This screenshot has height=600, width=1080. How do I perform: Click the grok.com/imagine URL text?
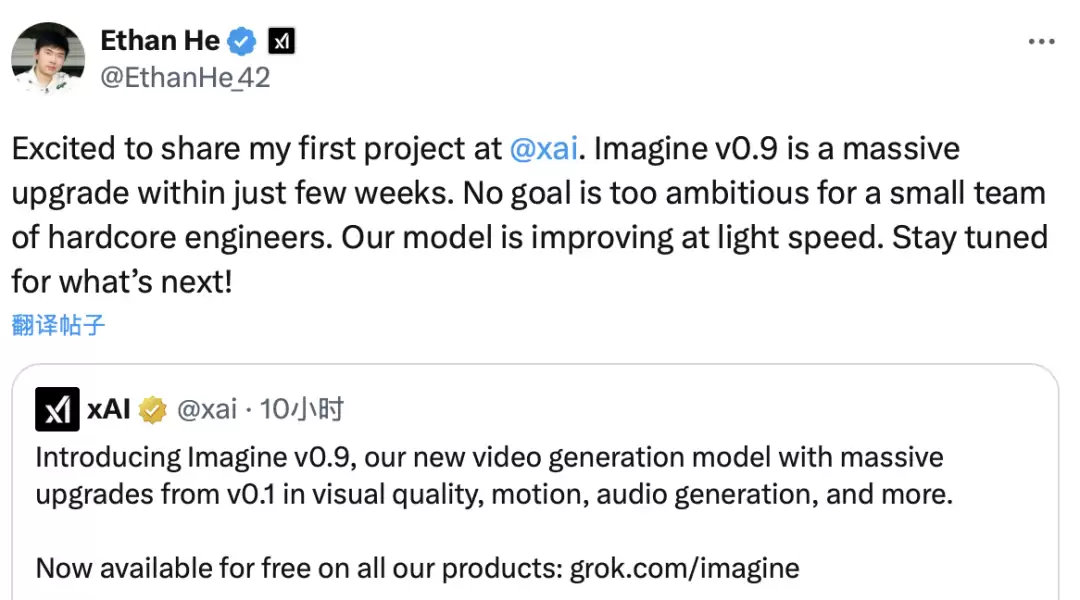pyautogui.click(x=684, y=569)
